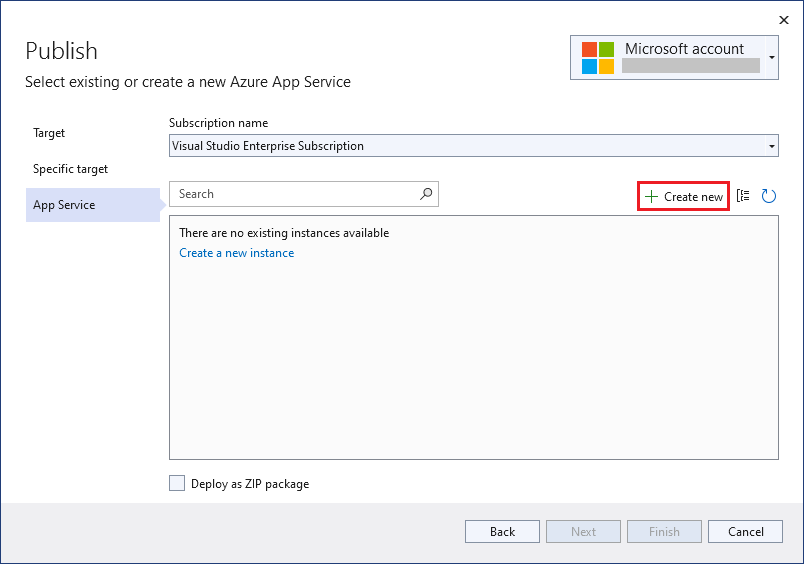Click the Next button
804x564 pixels.
coord(583,532)
